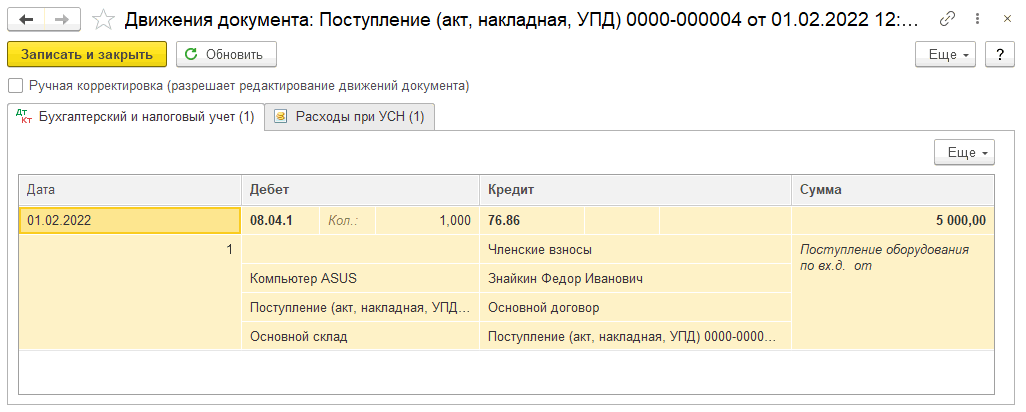Click the Дата column header
1026x412 pixels.
click(x=130, y=189)
